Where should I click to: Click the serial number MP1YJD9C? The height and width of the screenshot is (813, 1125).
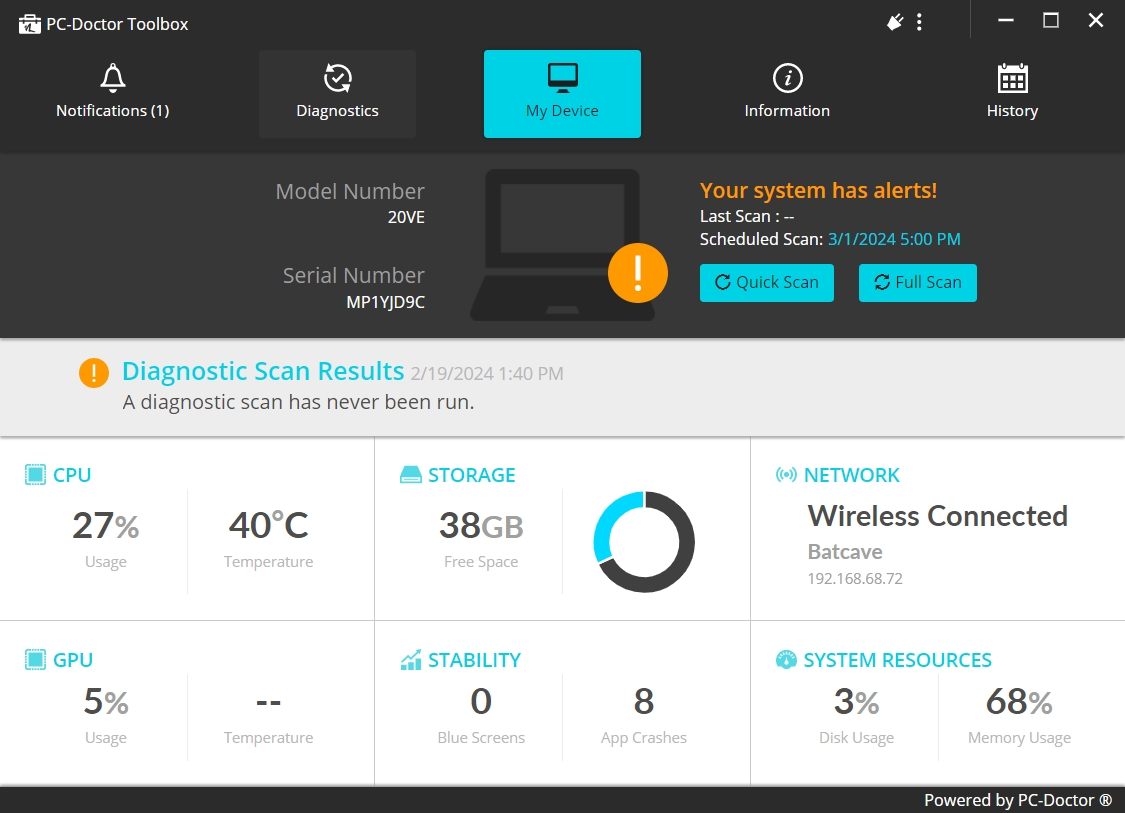[x=385, y=302]
